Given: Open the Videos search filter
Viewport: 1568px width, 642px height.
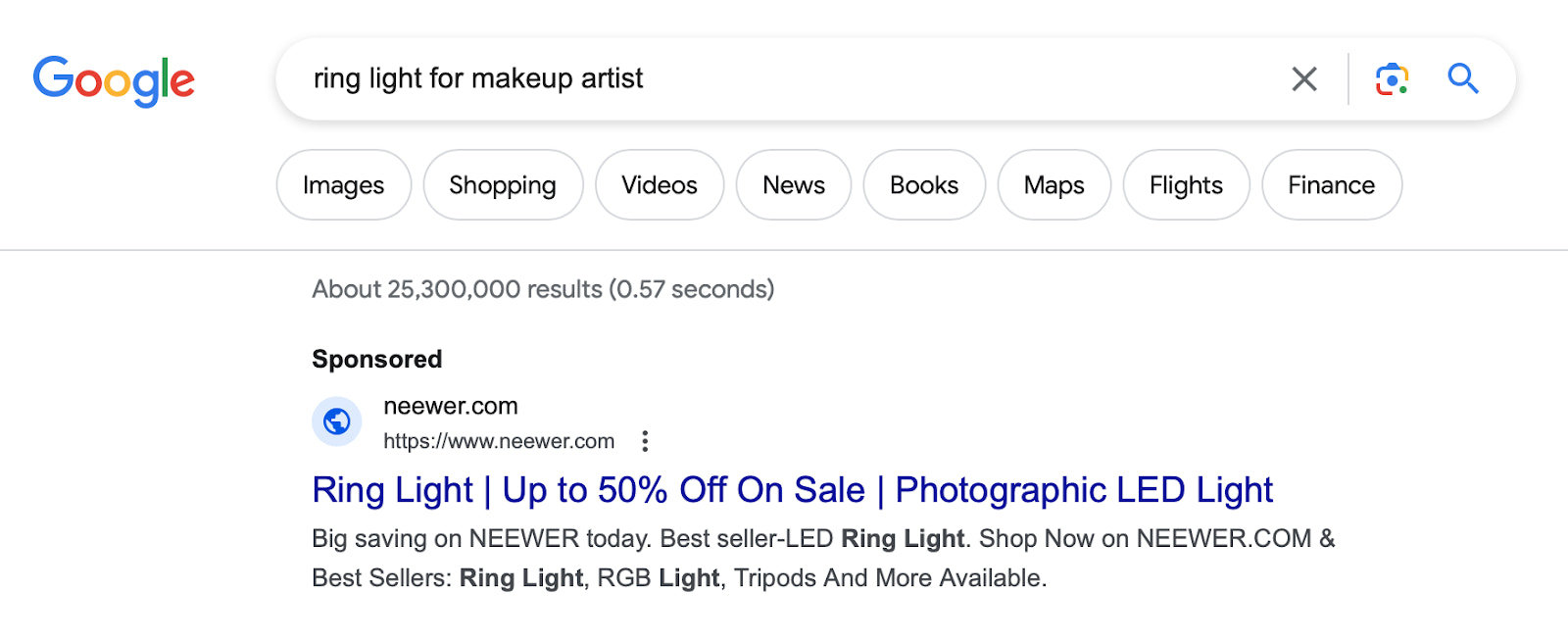Looking at the screenshot, I should 659,184.
